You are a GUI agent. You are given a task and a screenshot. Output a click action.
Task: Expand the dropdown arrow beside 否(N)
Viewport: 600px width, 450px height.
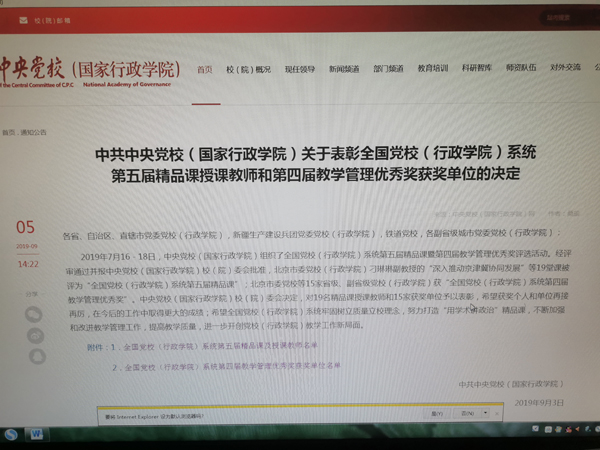pyautogui.click(x=485, y=413)
